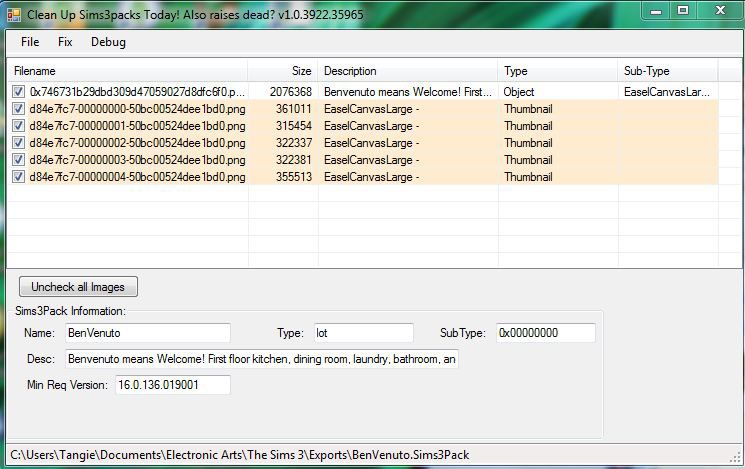Toggle checkbox for d84e7fc7-00000002 thumbnail row
The image size is (745, 469).
18,143
